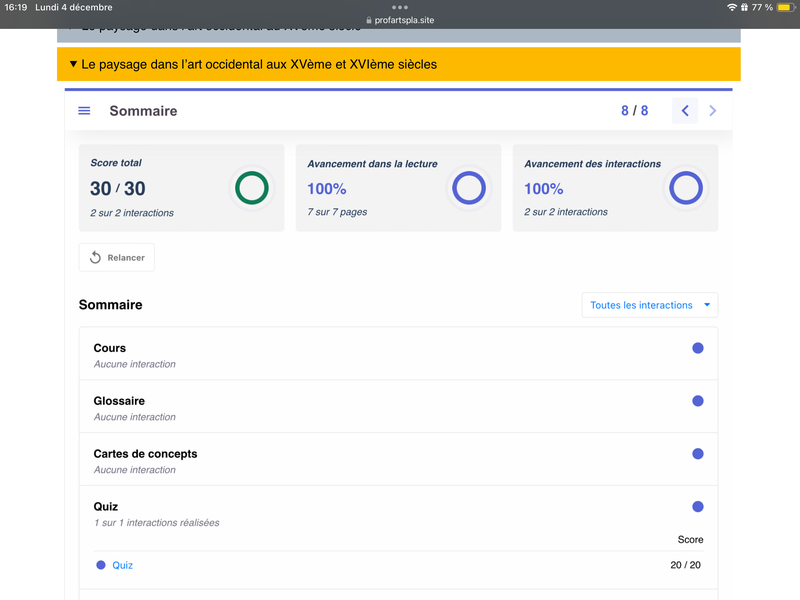
Task: Click the blue status dot for Cours
Action: click(x=698, y=348)
